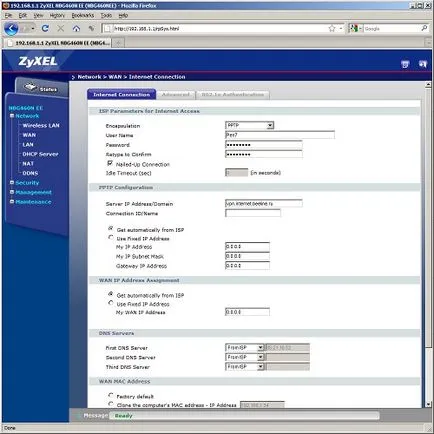This screenshot has height=434, width=434.
Task: Open the First DNS Server dropdown
Action: click(245, 348)
